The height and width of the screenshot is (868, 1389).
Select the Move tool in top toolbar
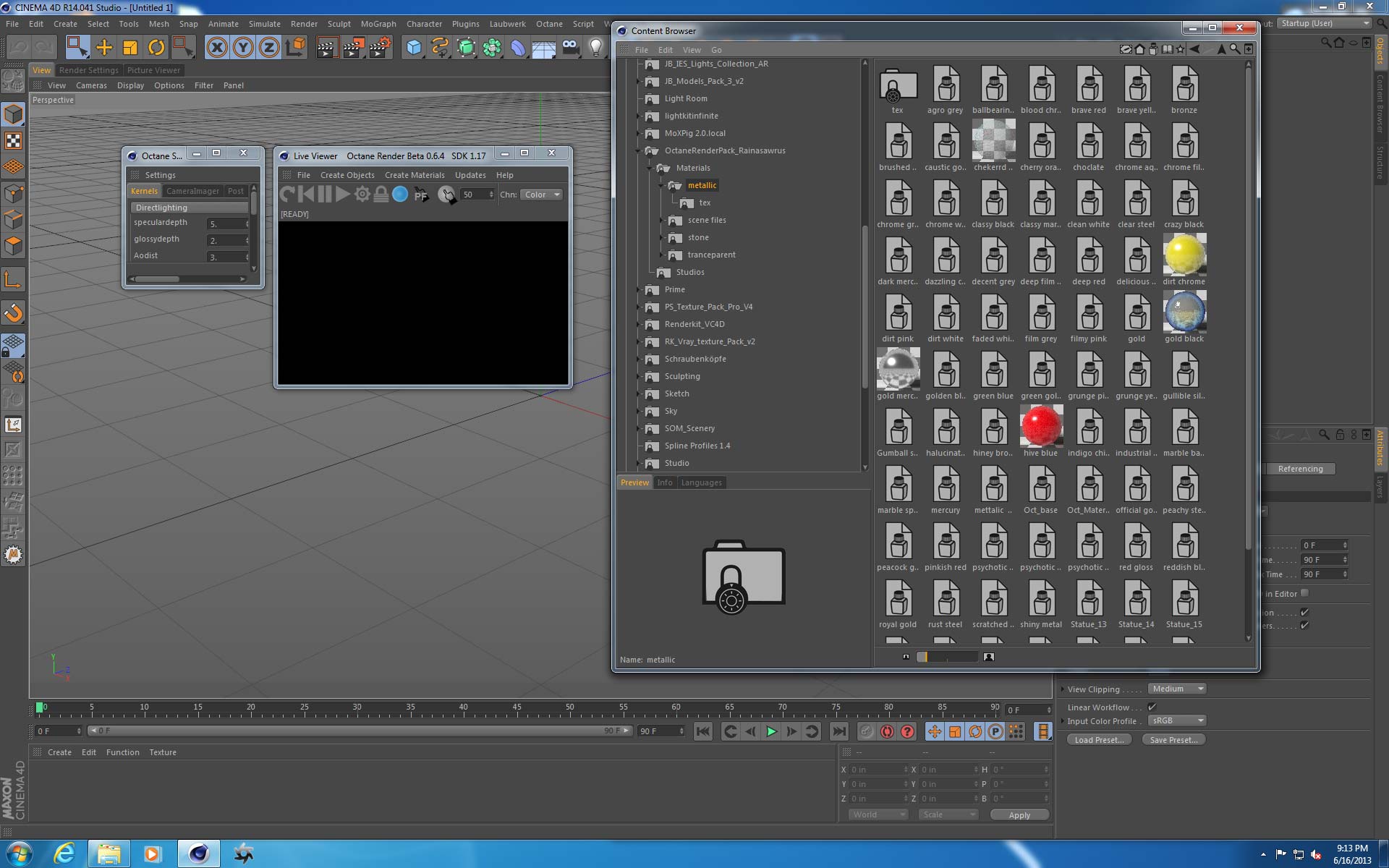point(104,48)
